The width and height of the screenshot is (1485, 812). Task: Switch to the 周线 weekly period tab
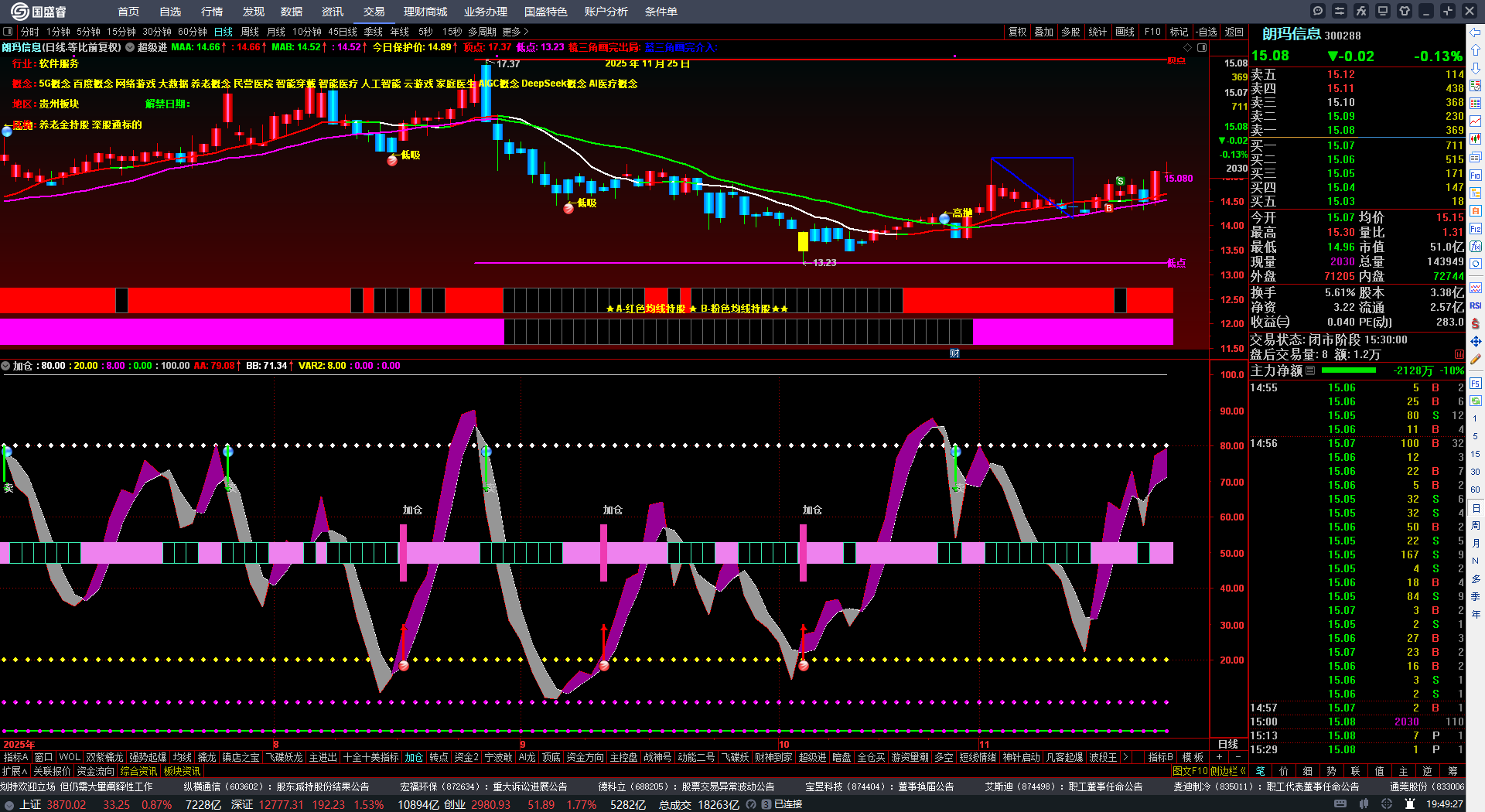250,32
